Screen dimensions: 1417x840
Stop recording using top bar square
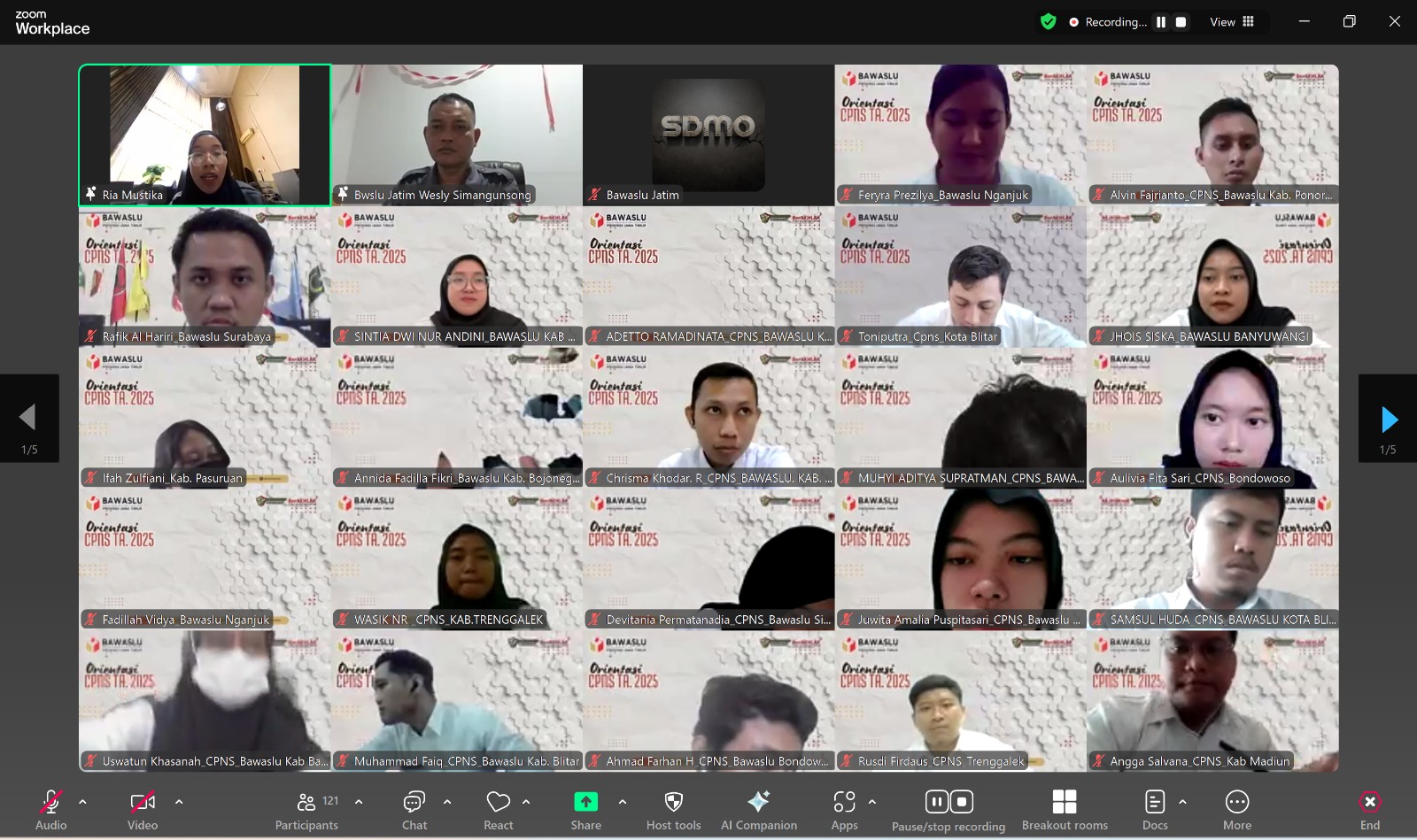tap(1181, 22)
